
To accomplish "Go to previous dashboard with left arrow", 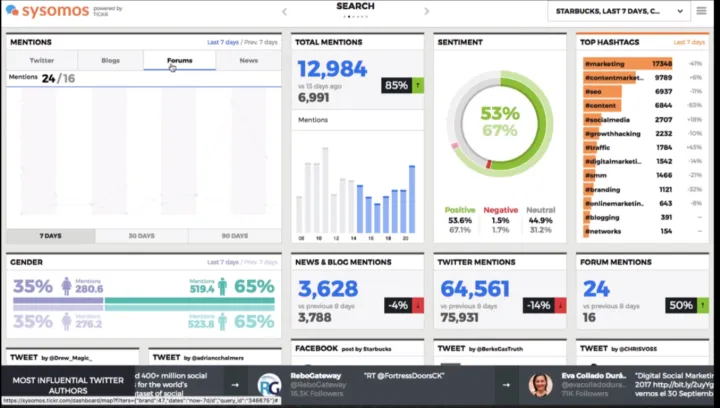I will coord(283,12).
